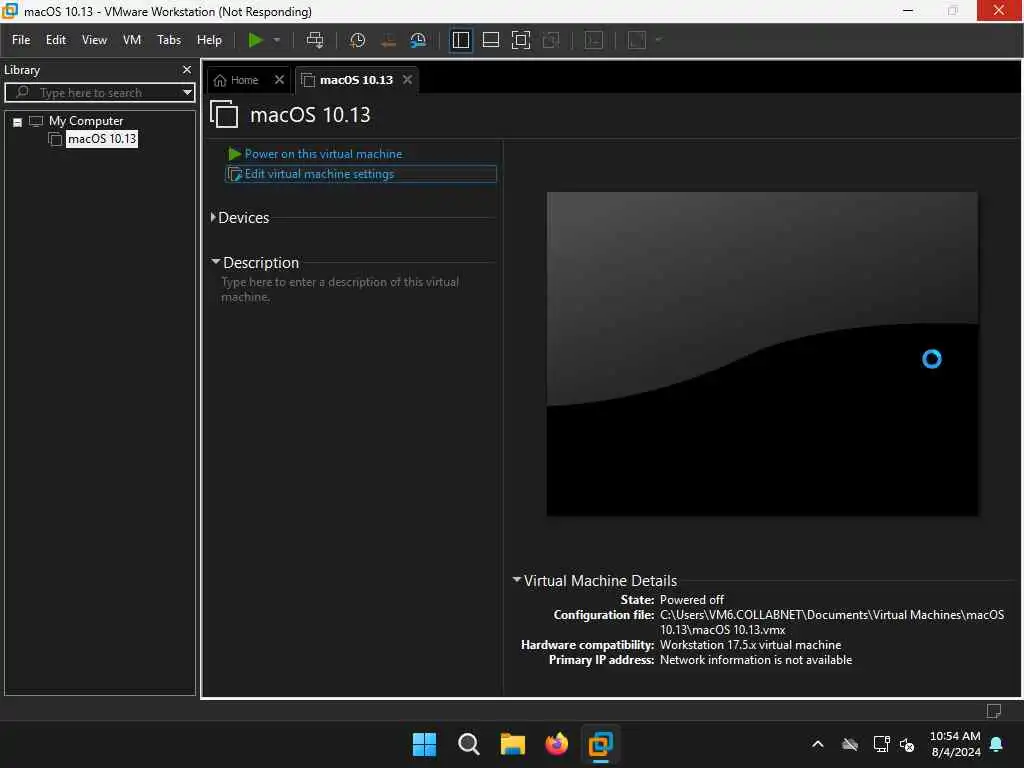
Task: Click the description text entry area
Action: click(x=340, y=289)
